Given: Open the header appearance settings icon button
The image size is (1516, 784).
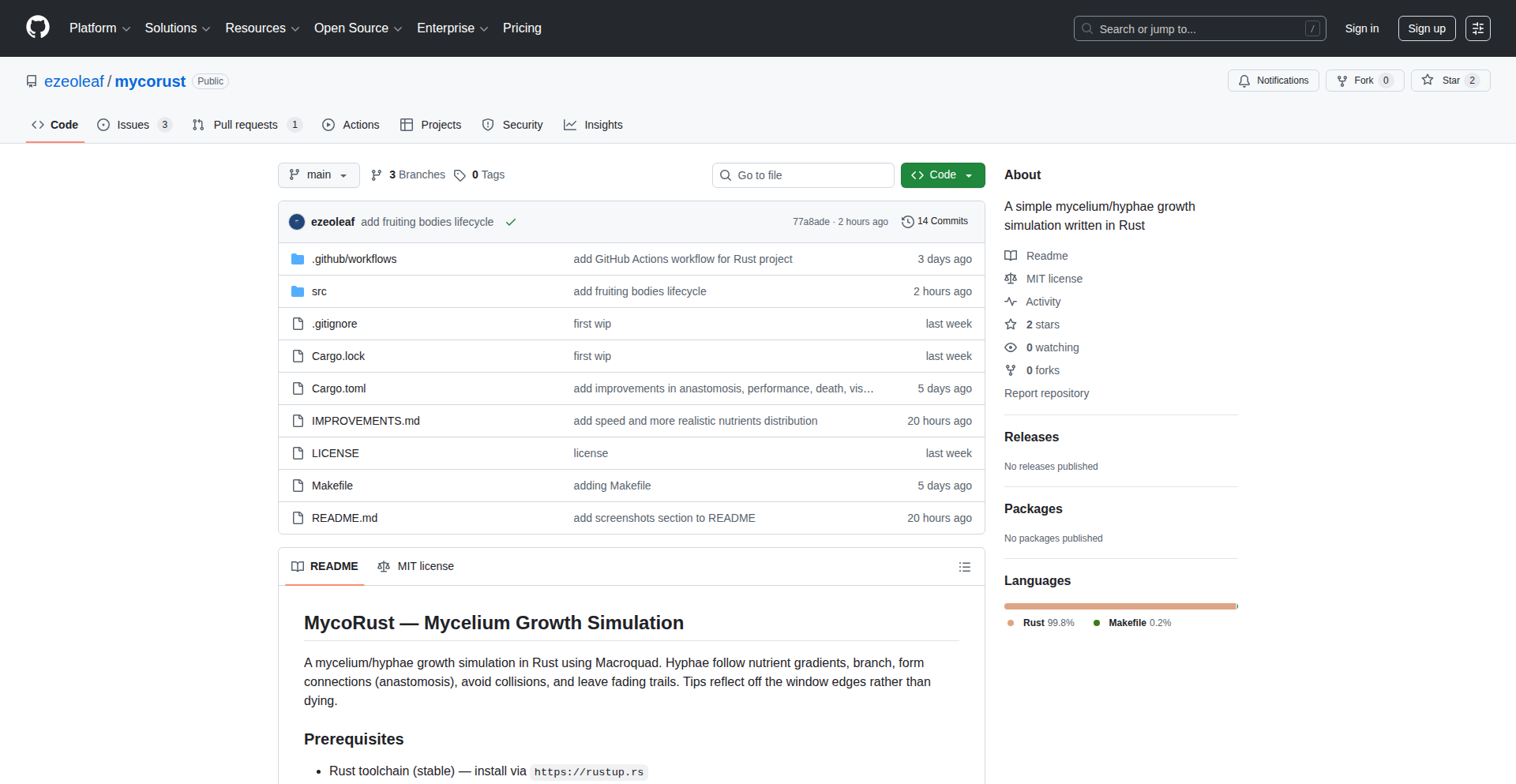Looking at the screenshot, I should [1477, 28].
